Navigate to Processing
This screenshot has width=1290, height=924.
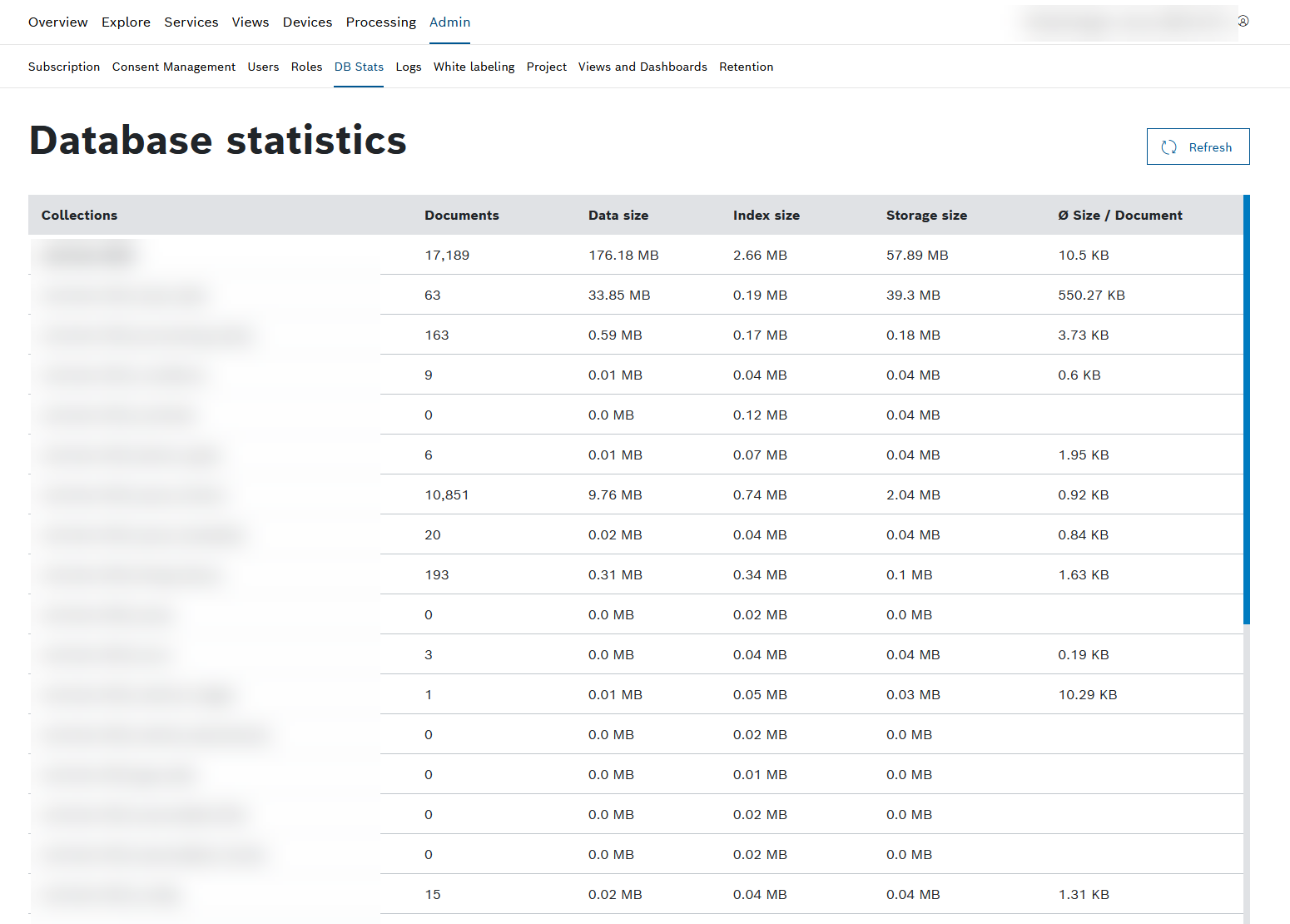click(x=380, y=22)
